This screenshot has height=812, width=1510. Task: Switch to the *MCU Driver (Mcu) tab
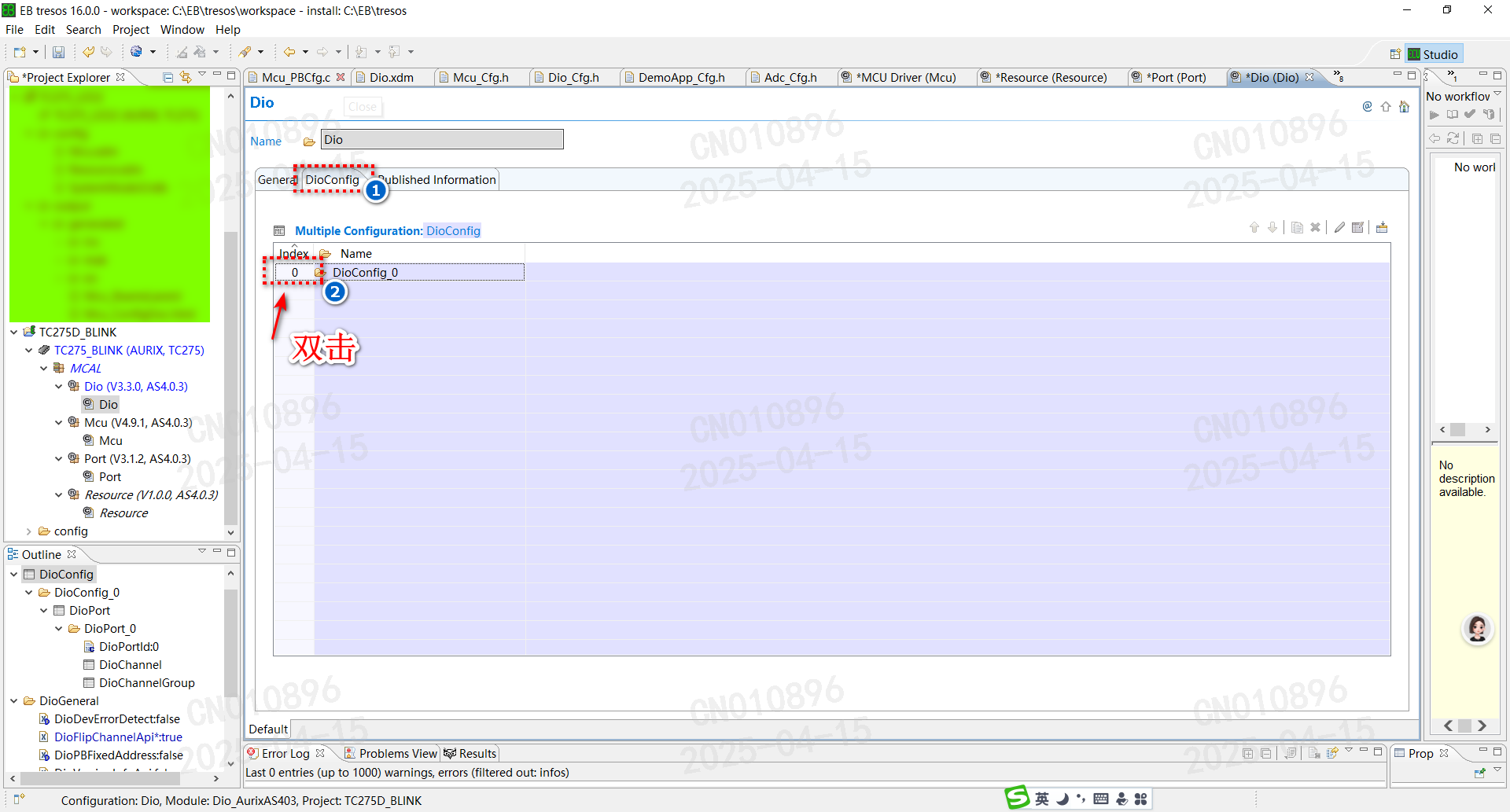tap(905, 77)
